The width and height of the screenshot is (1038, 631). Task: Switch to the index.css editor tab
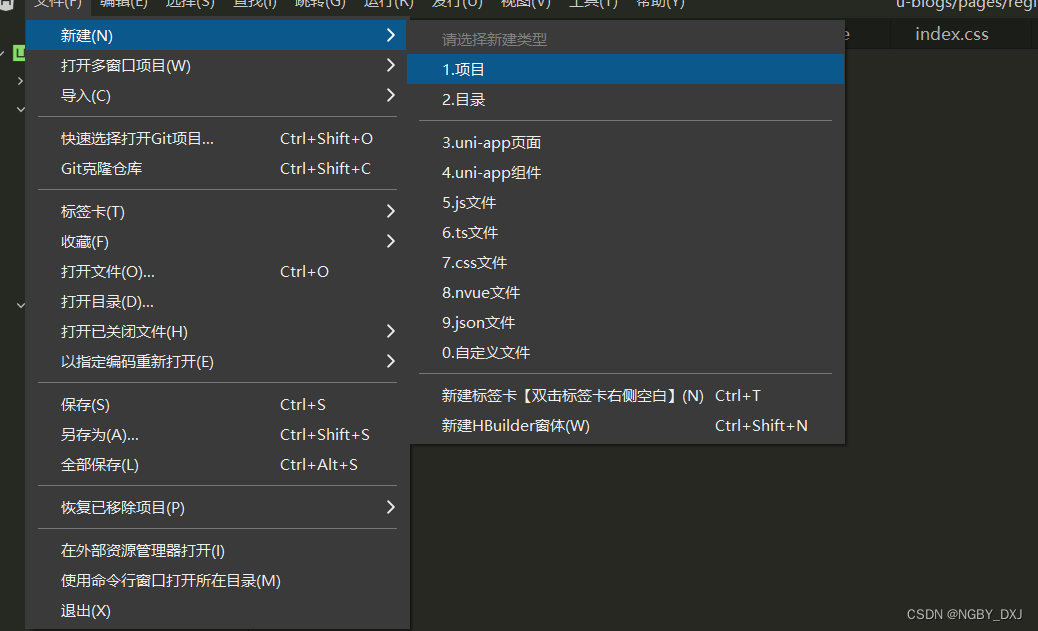point(952,34)
